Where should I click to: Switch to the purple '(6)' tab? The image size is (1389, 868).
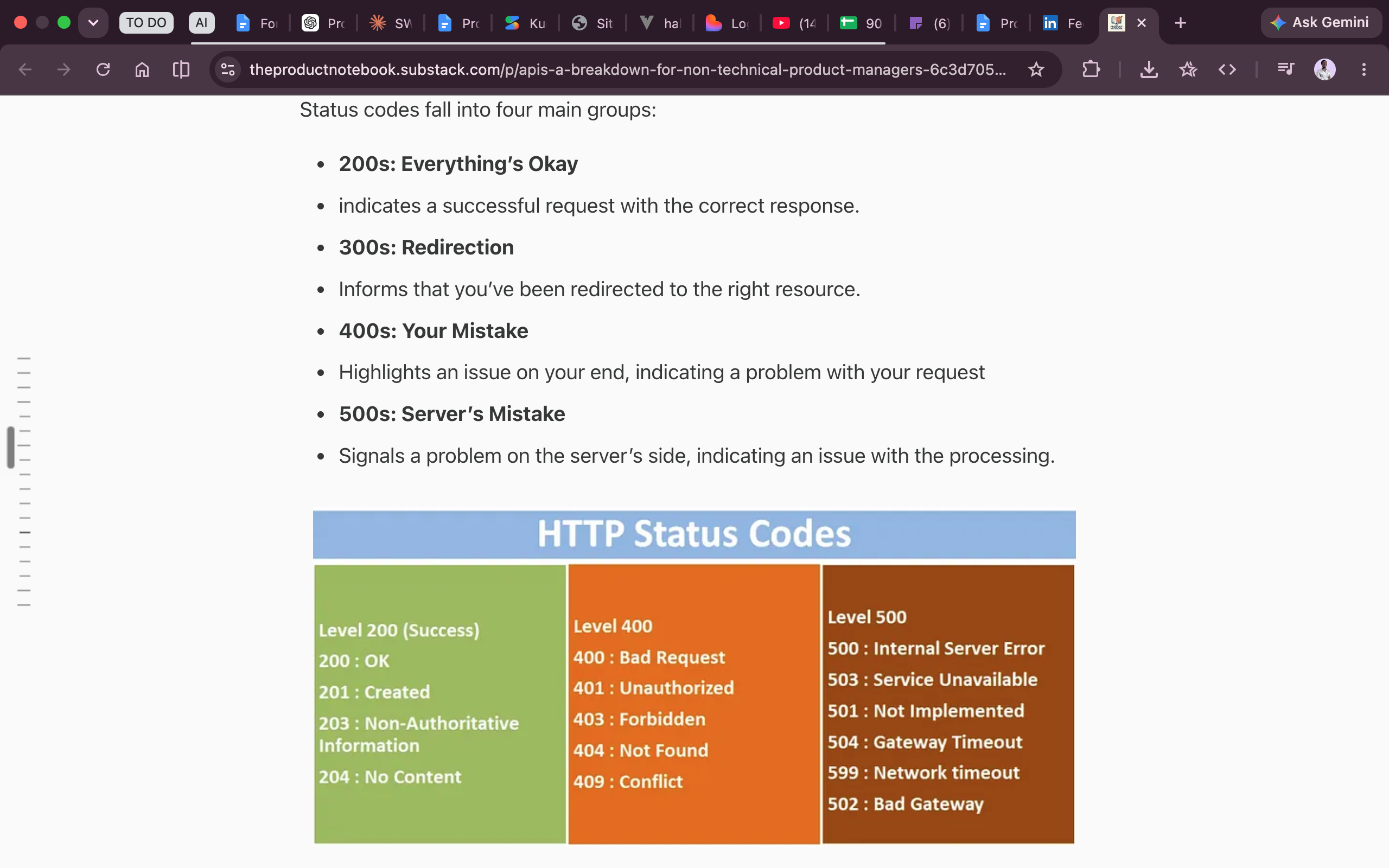pos(929,23)
